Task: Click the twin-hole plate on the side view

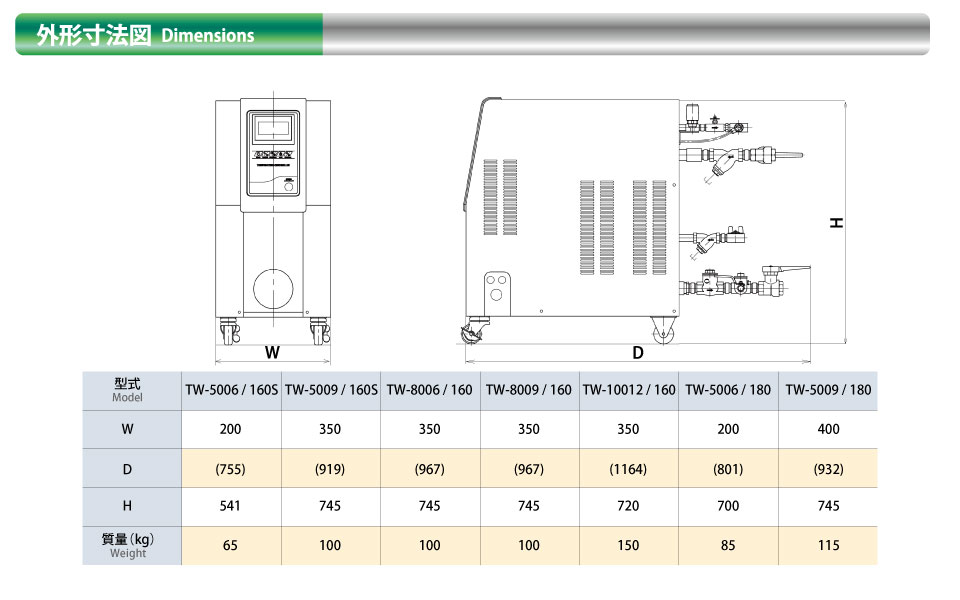Action: click(x=495, y=289)
